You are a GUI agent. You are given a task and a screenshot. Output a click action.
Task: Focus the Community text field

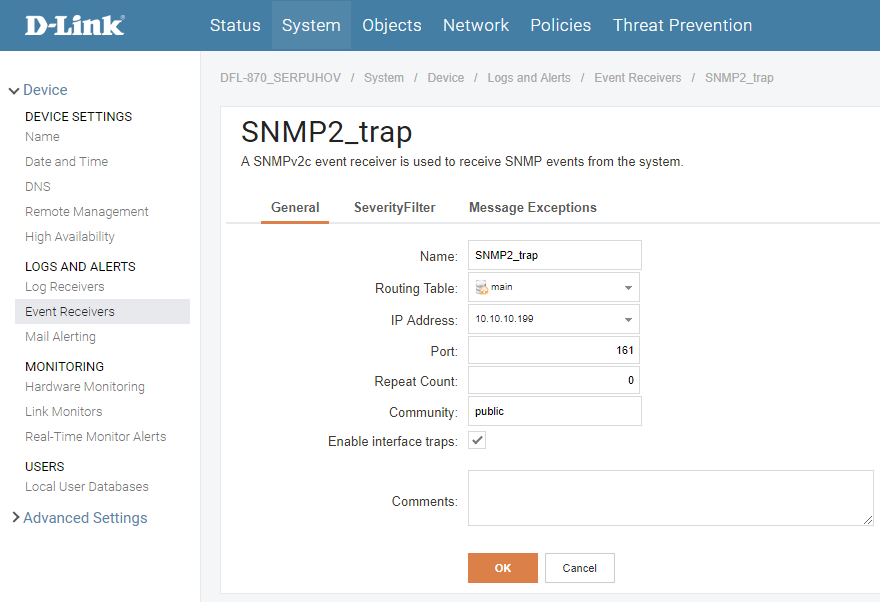pos(554,411)
